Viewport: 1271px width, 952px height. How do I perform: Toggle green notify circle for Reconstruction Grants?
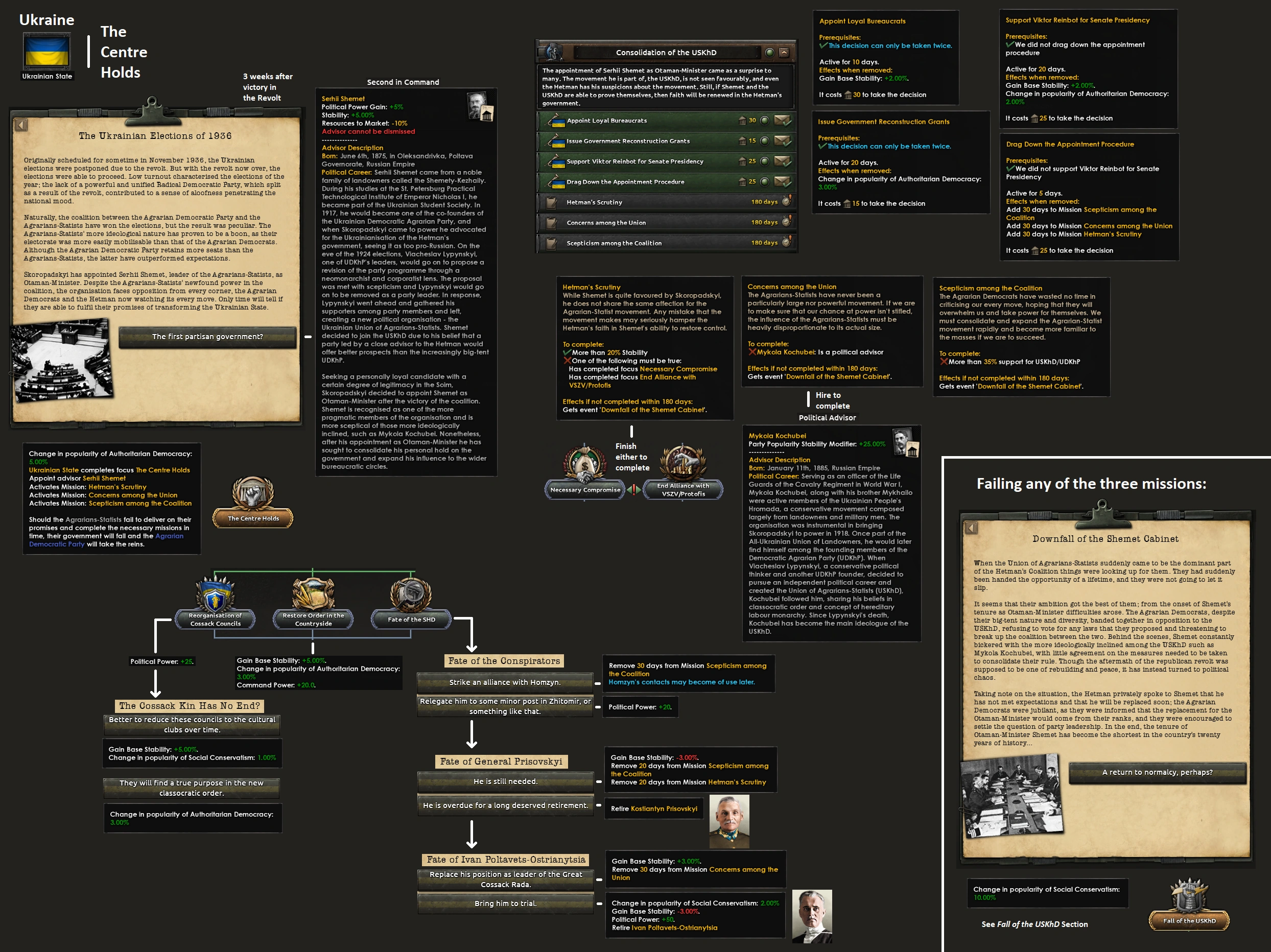(x=765, y=141)
